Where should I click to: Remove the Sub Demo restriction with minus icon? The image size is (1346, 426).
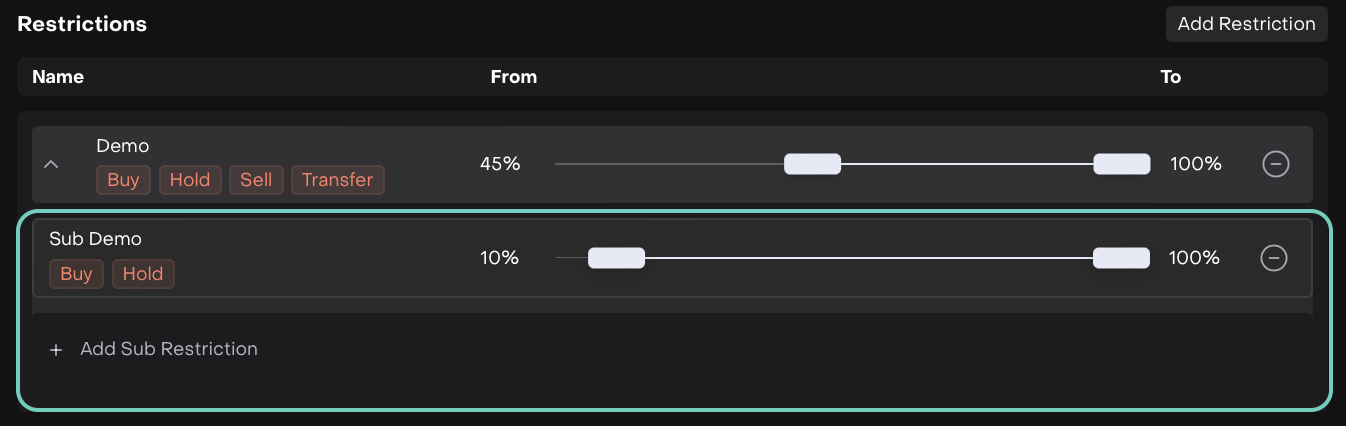click(x=1273, y=258)
